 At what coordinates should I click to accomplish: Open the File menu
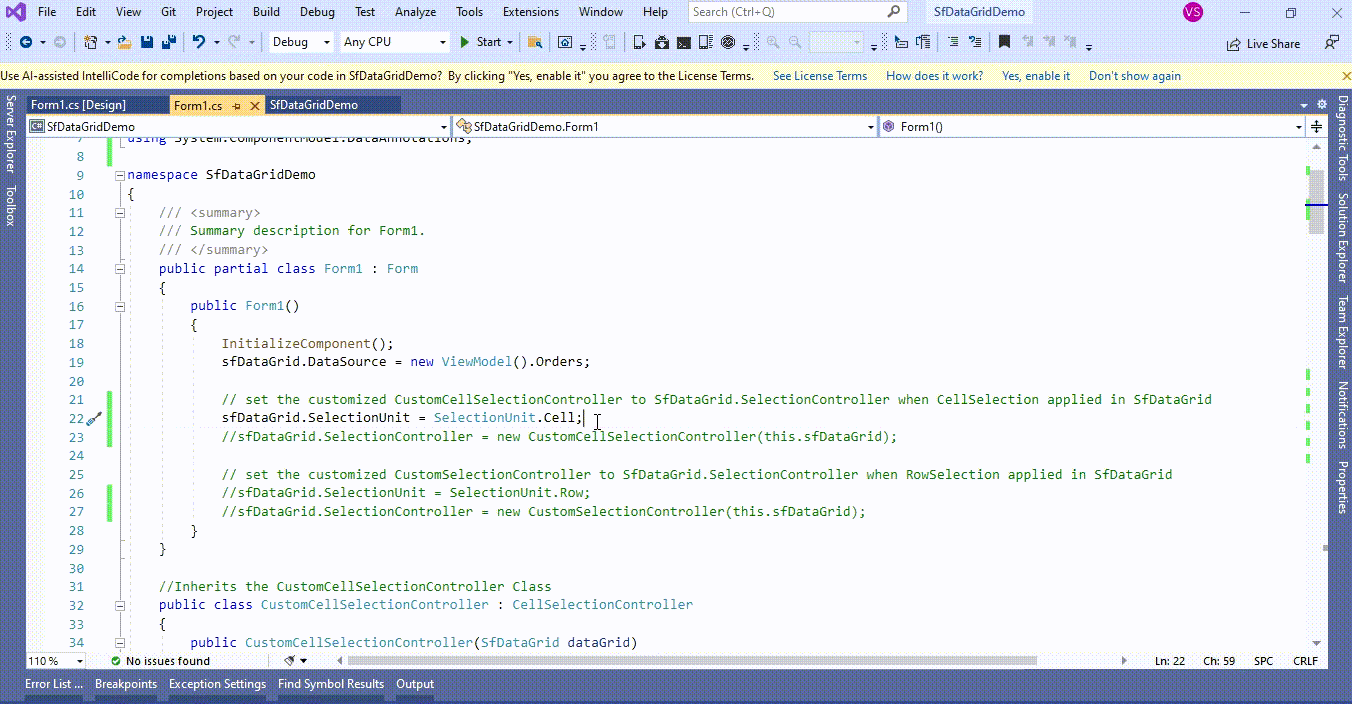click(x=47, y=12)
